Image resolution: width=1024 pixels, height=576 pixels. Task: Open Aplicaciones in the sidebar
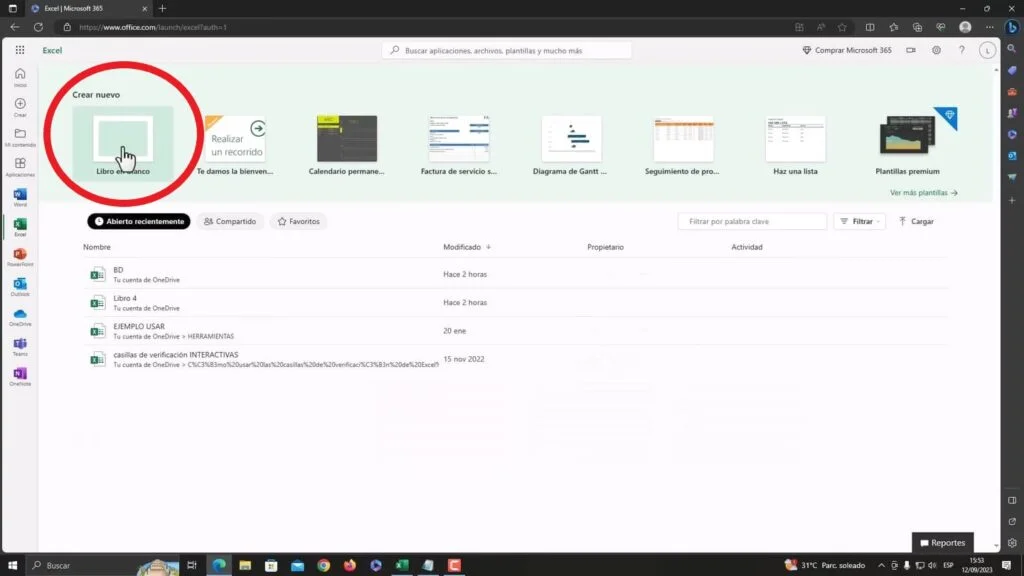(x=20, y=167)
